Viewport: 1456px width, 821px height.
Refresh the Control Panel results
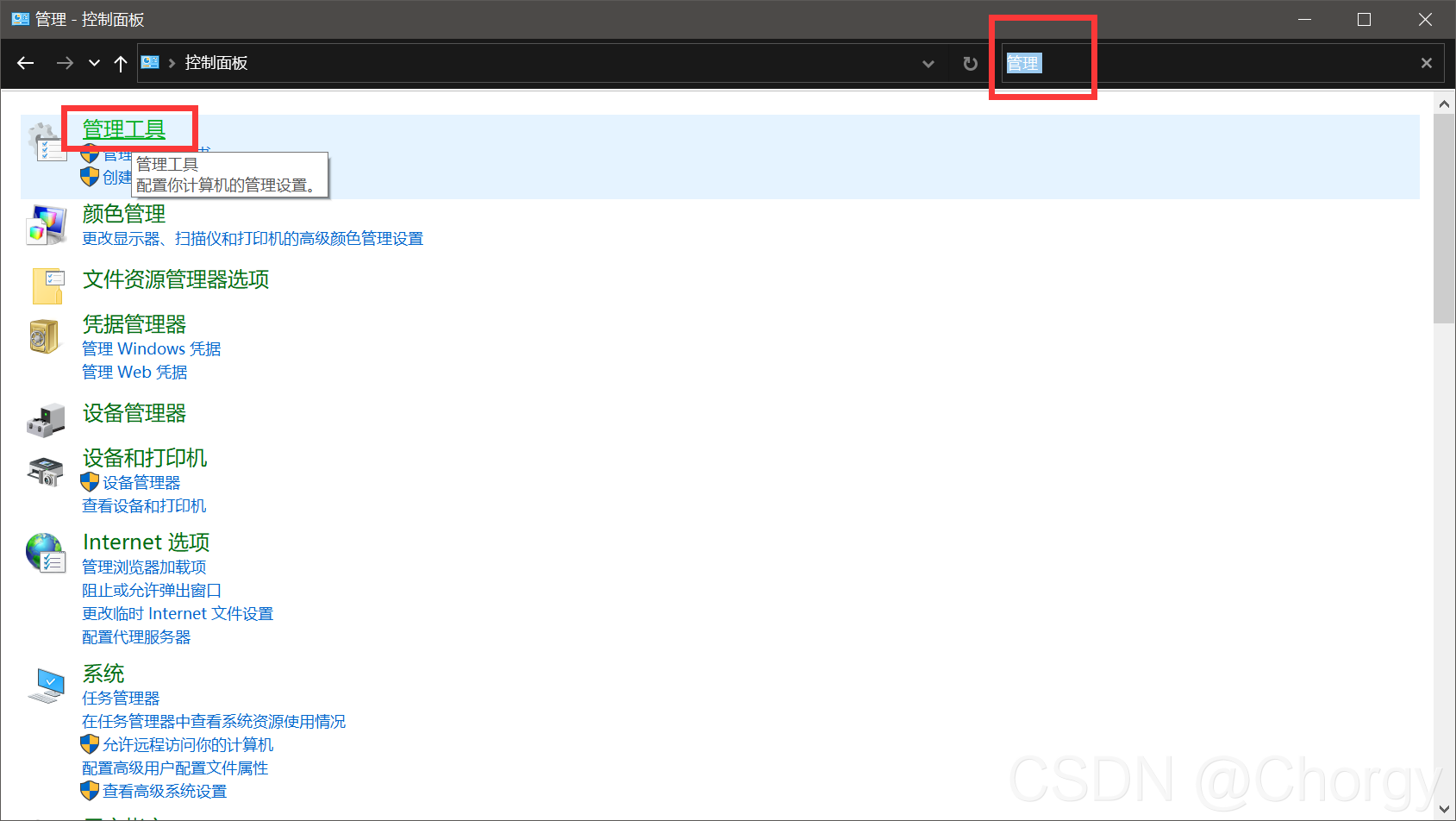point(970,64)
